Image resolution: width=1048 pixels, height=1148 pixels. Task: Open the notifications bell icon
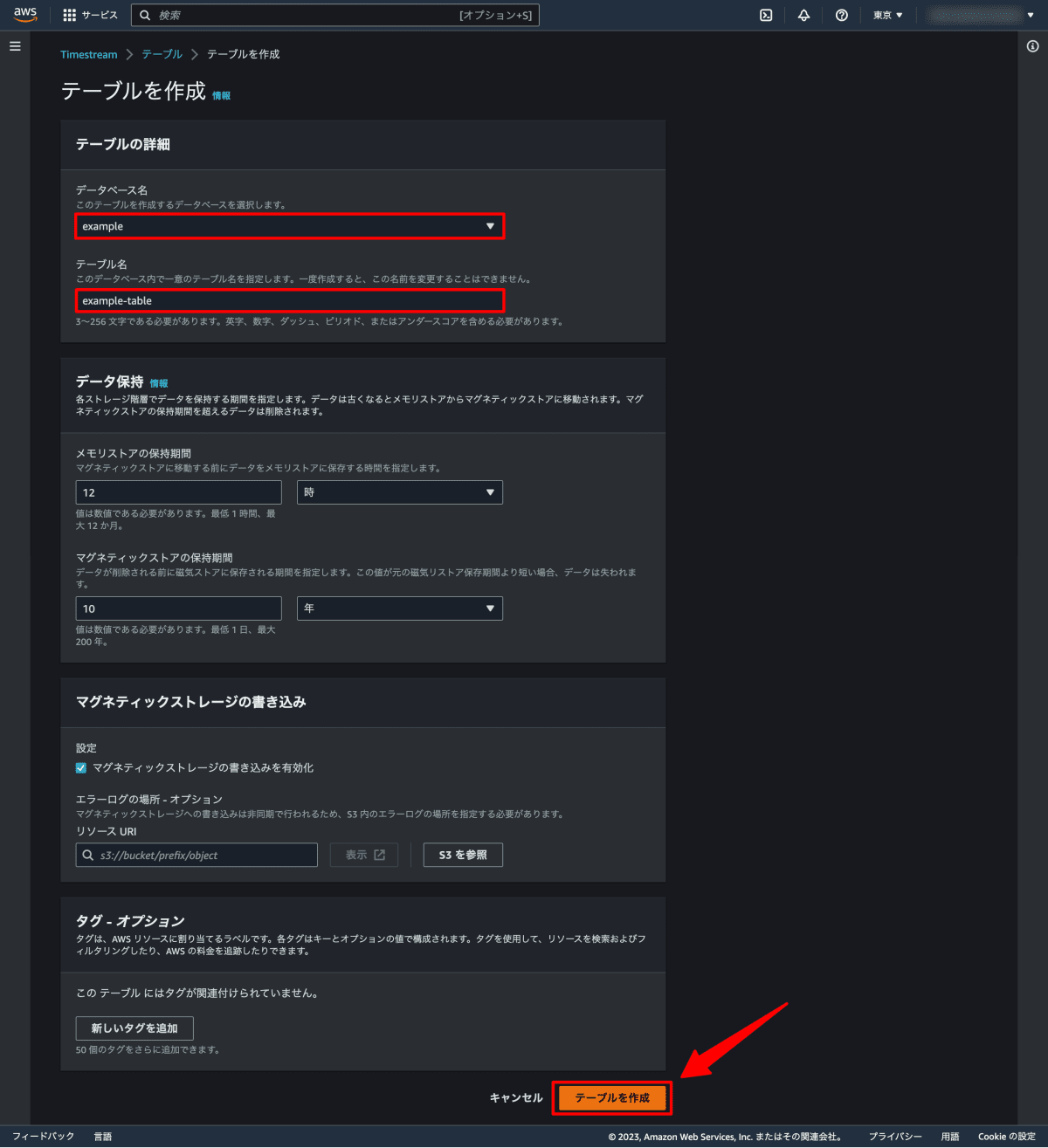point(803,15)
